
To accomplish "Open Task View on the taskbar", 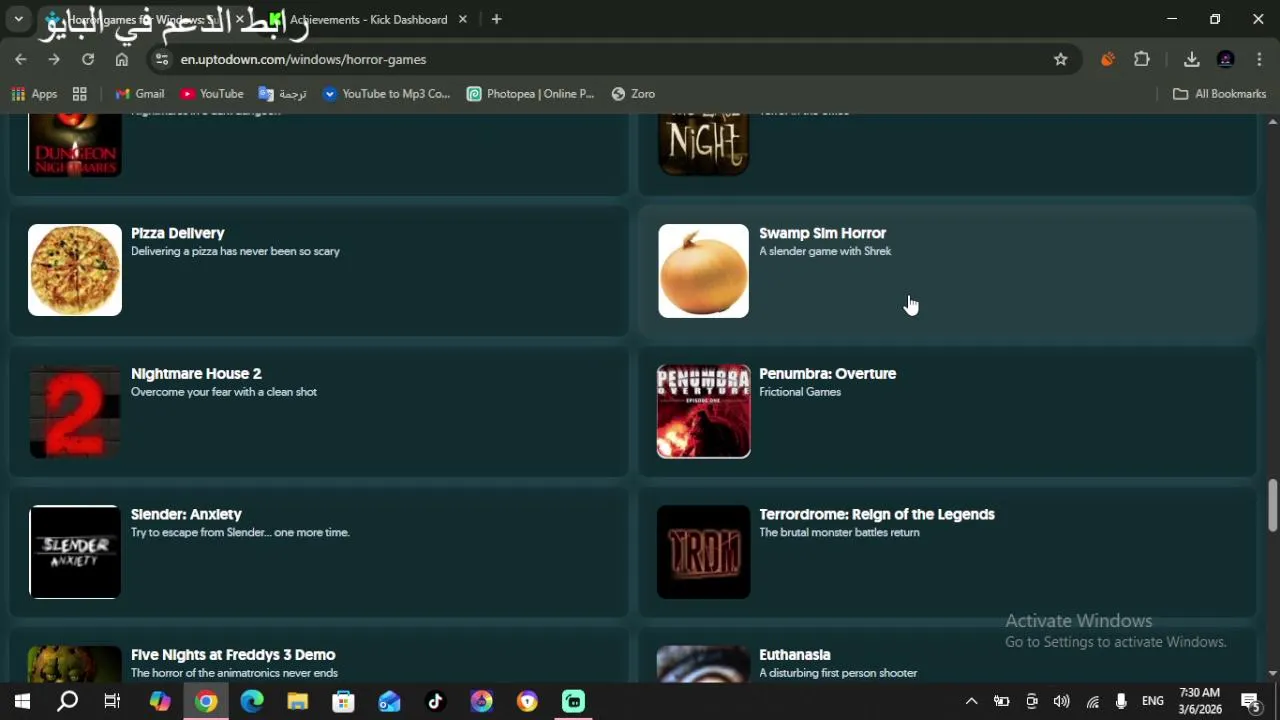I will point(112,701).
